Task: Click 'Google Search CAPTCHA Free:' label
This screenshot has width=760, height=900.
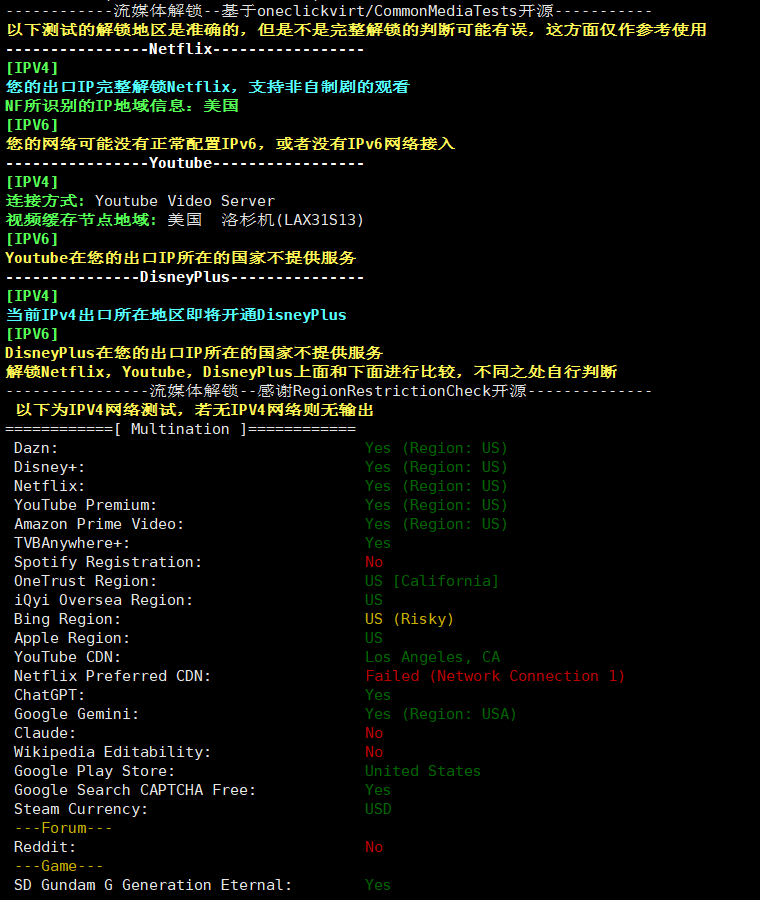Action: pyautogui.click(x=134, y=790)
